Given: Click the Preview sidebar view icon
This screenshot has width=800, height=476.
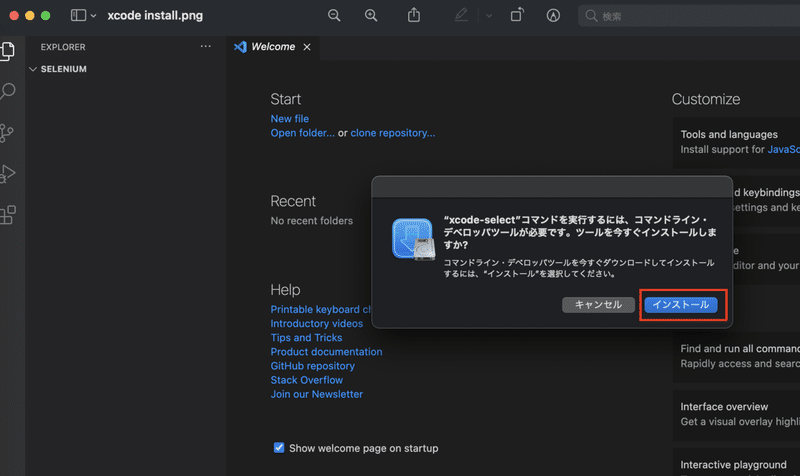Looking at the screenshot, I should click(78, 15).
